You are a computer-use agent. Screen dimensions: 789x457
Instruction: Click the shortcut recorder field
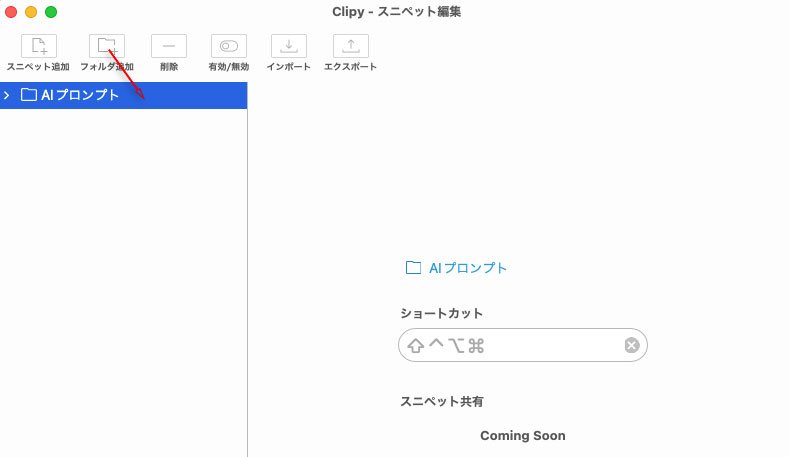(x=522, y=345)
